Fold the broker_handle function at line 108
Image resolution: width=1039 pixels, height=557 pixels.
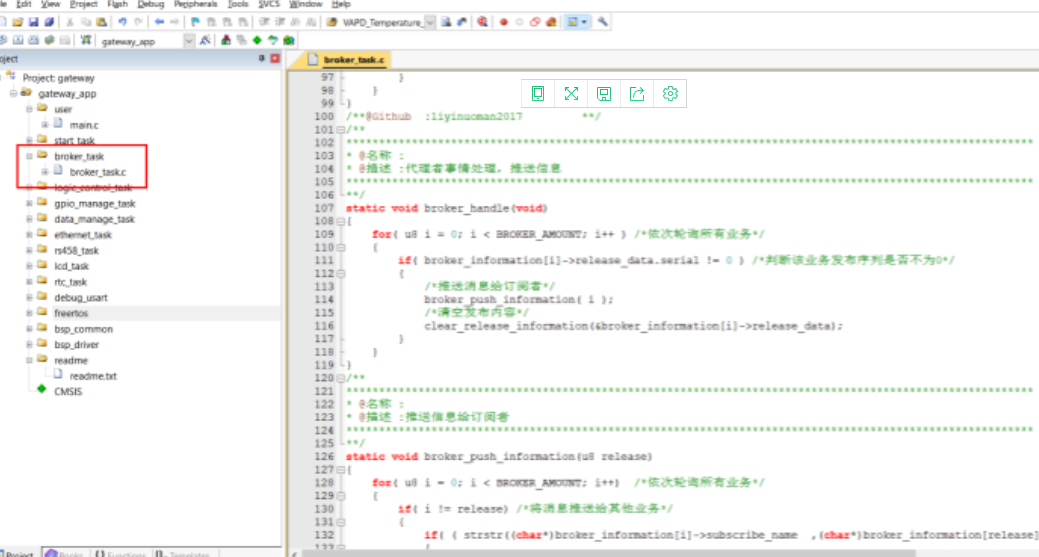[x=341, y=221]
